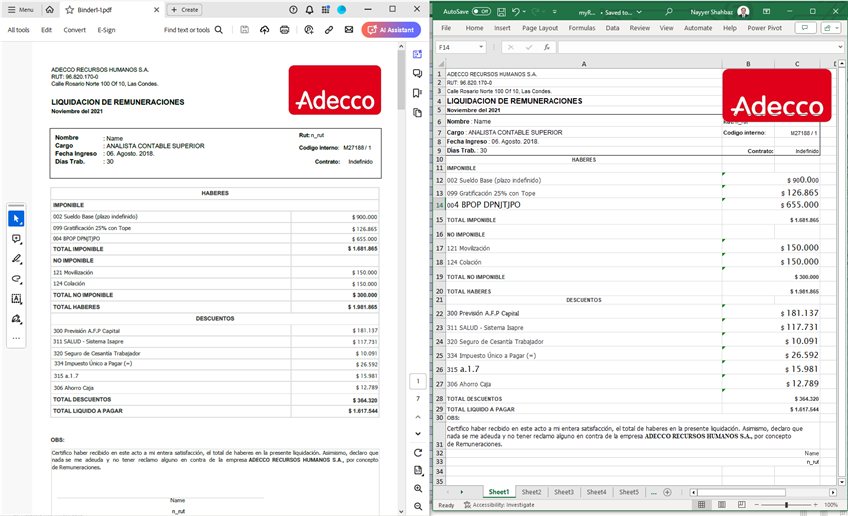The width and height of the screenshot is (848, 516).
Task: Click the Undo arrow in Excel
Action: tap(516, 11)
